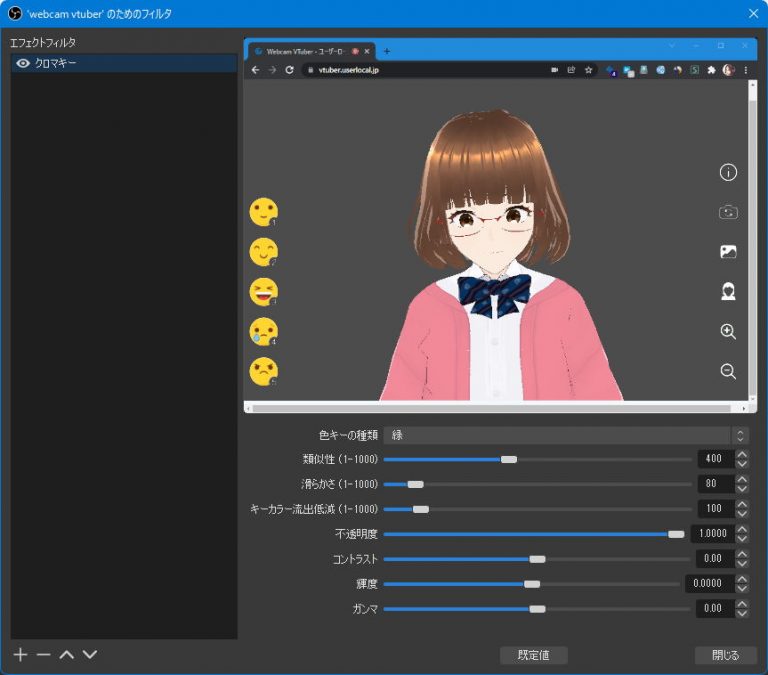The height and width of the screenshot is (675, 768).
Task: Increase ガンマ with the up stepper
Action: (742, 604)
